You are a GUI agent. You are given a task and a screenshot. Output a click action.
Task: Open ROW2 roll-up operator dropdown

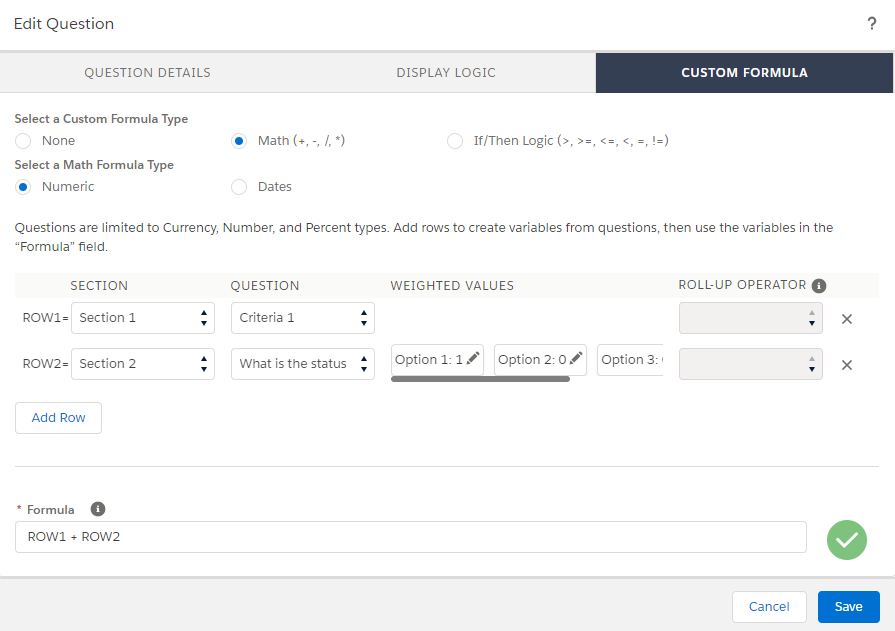(751, 364)
